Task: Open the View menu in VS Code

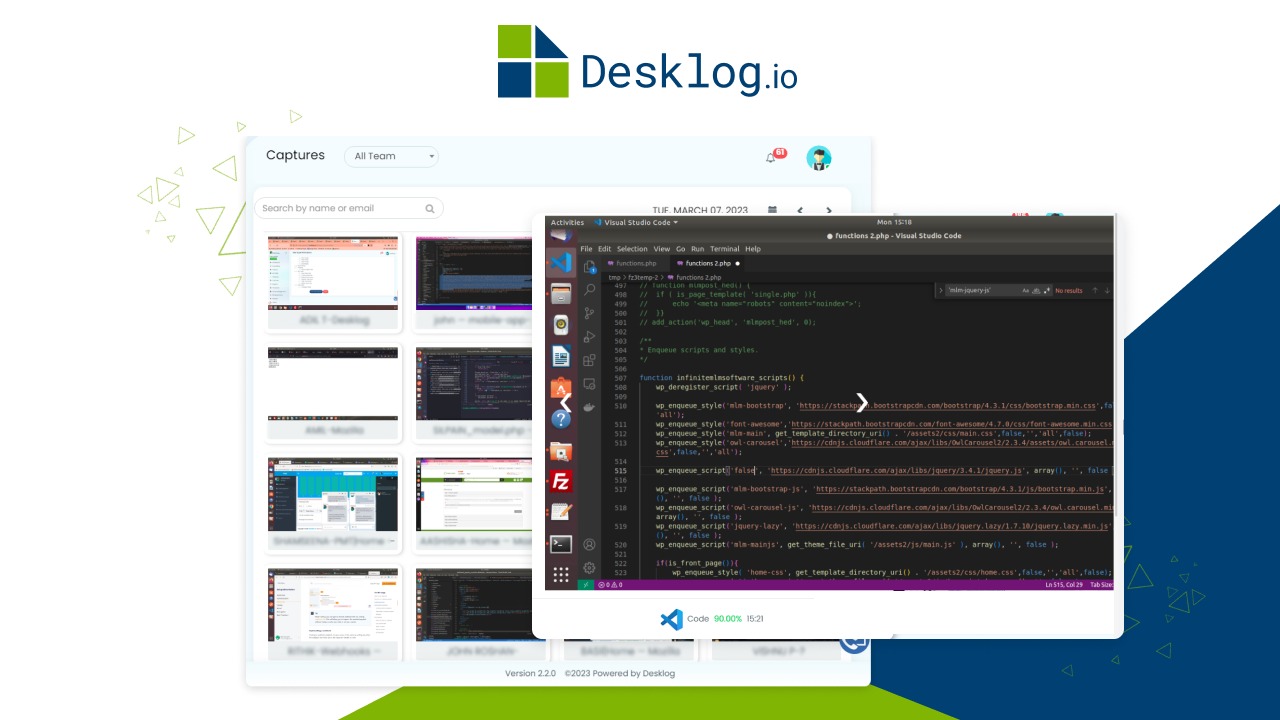Action: click(662, 249)
